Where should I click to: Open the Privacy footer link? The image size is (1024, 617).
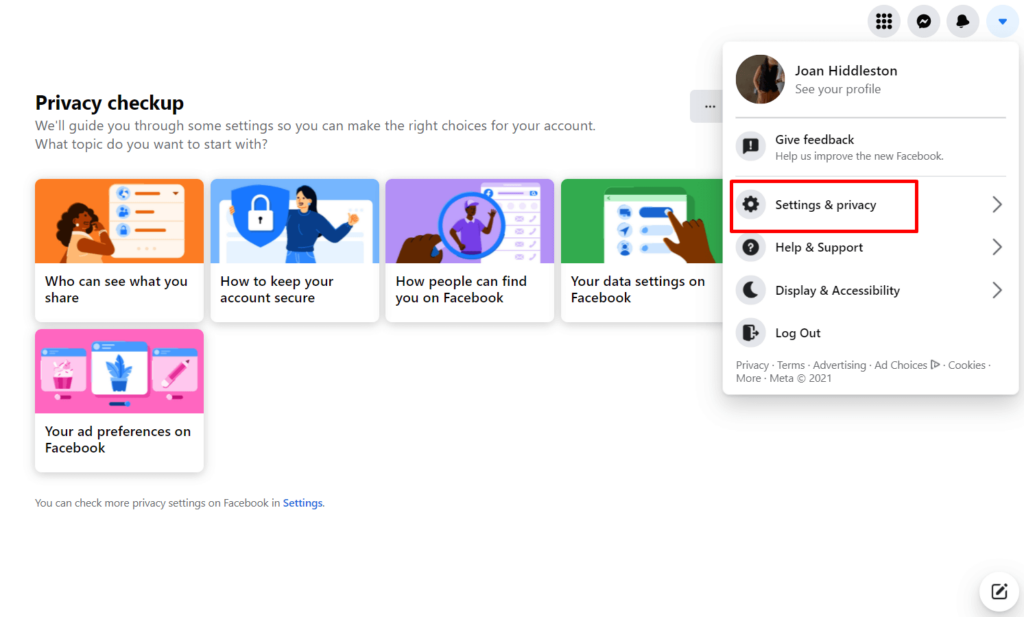[x=752, y=365]
